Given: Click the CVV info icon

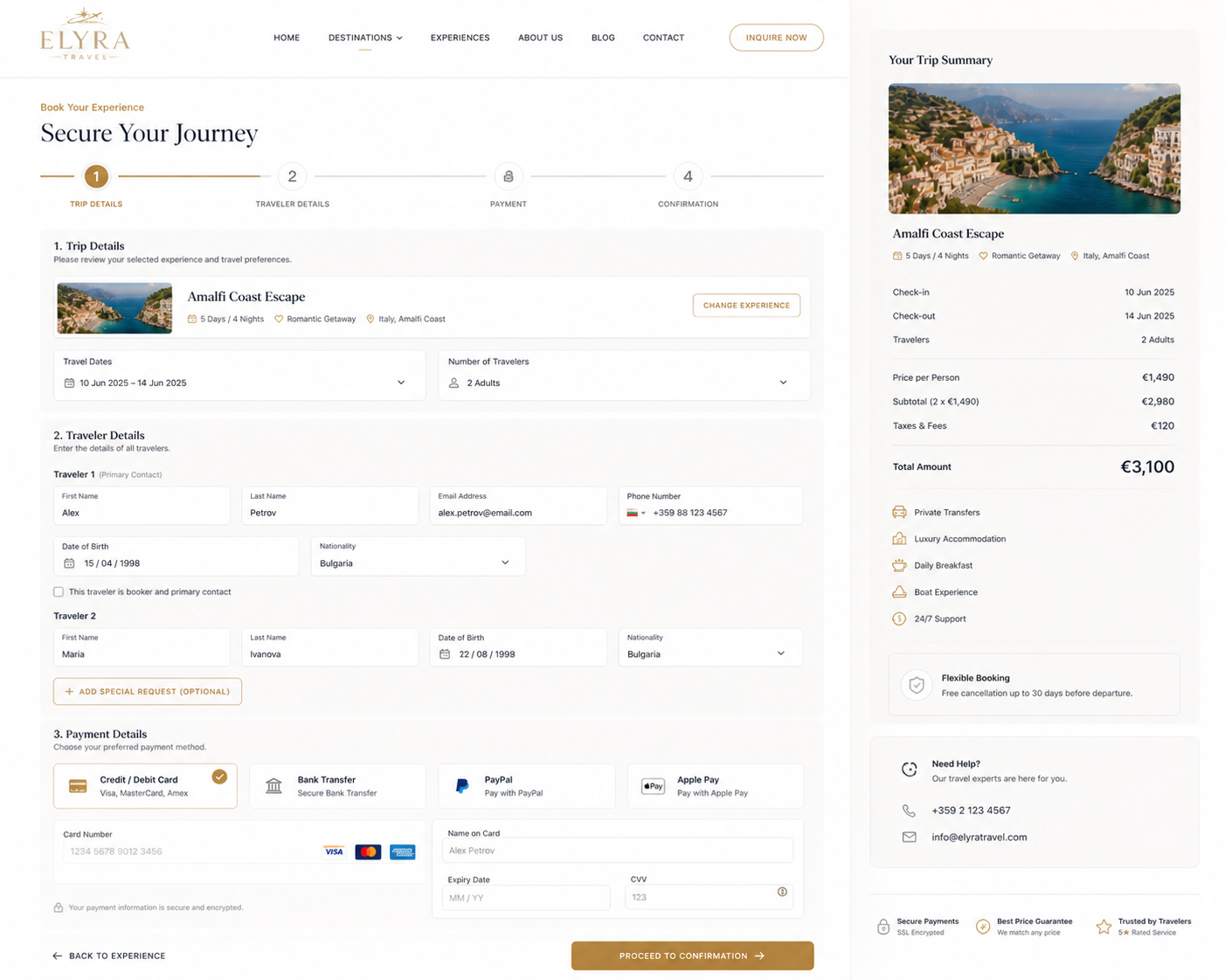Looking at the screenshot, I should tap(782, 892).
